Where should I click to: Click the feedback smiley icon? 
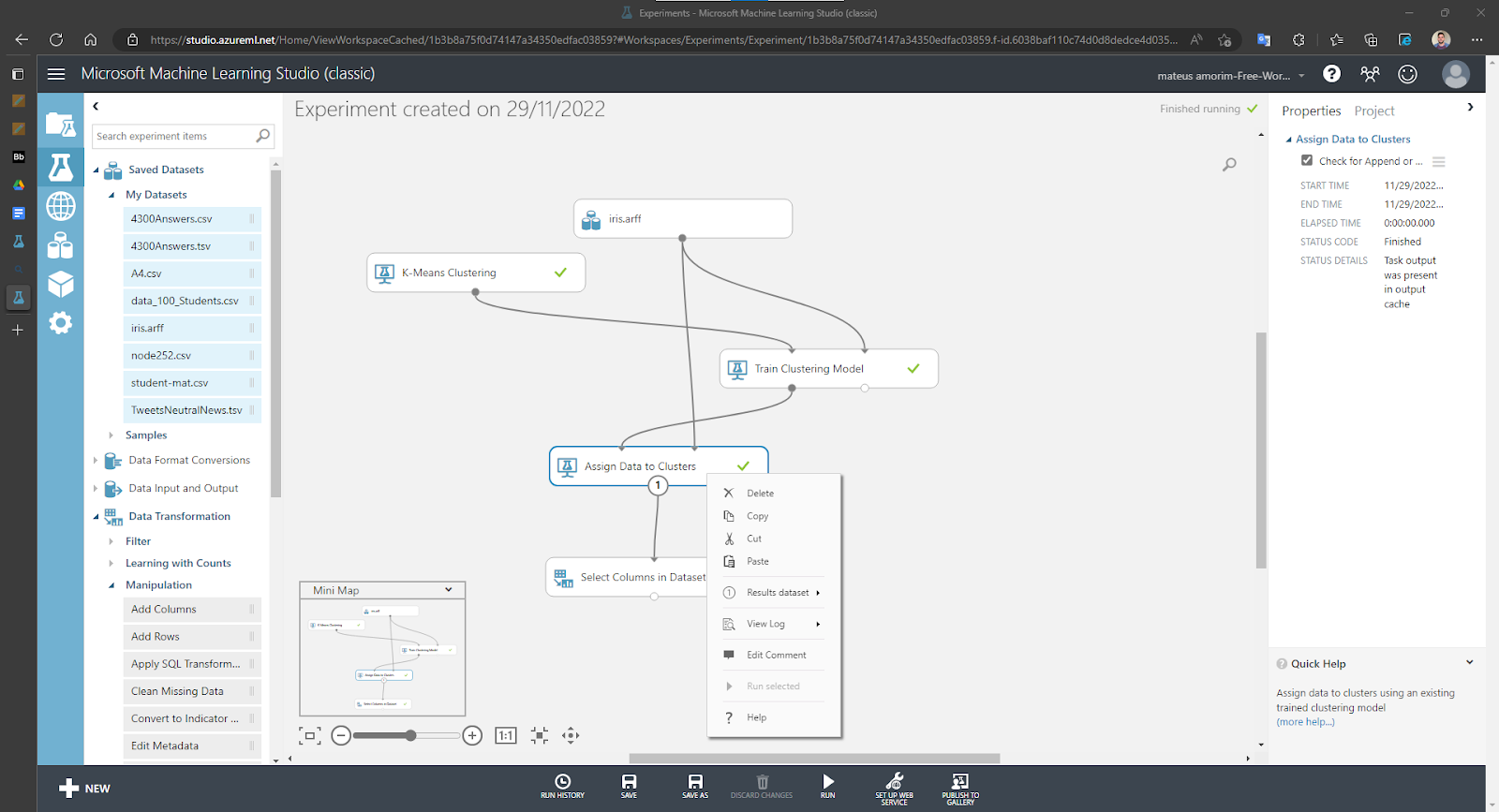1407,74
